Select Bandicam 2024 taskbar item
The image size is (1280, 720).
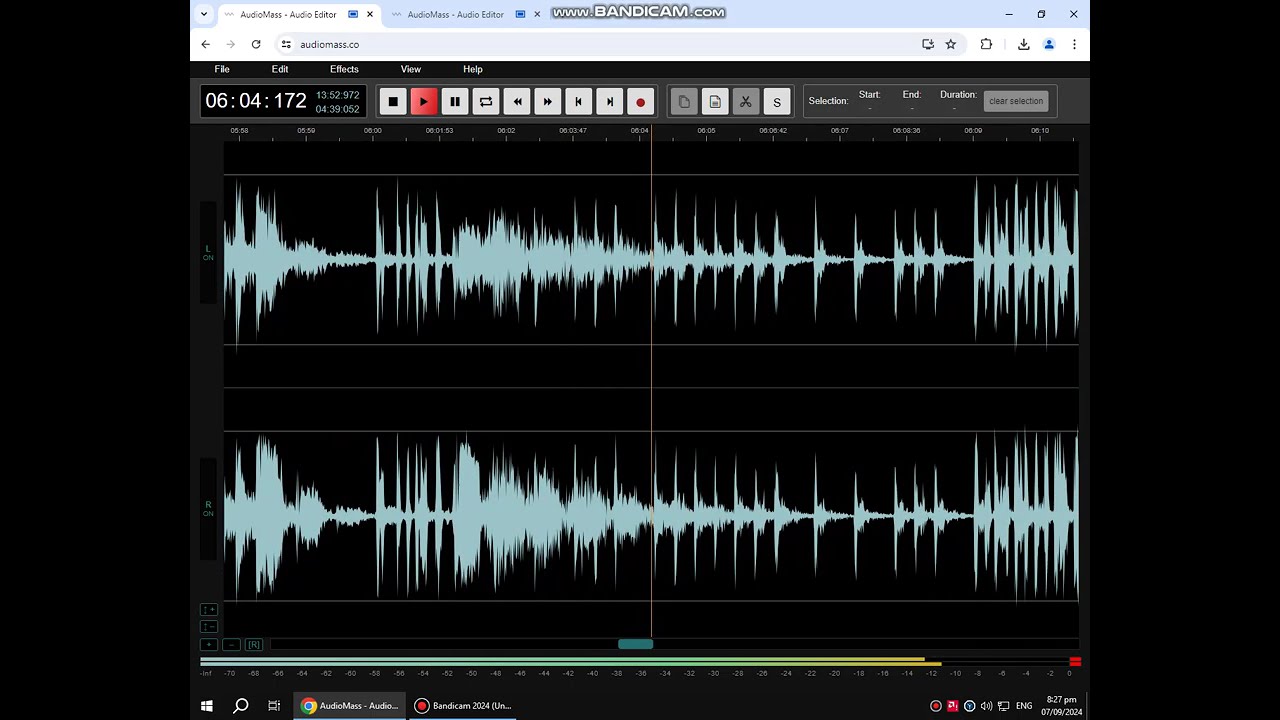click(464, 706)
